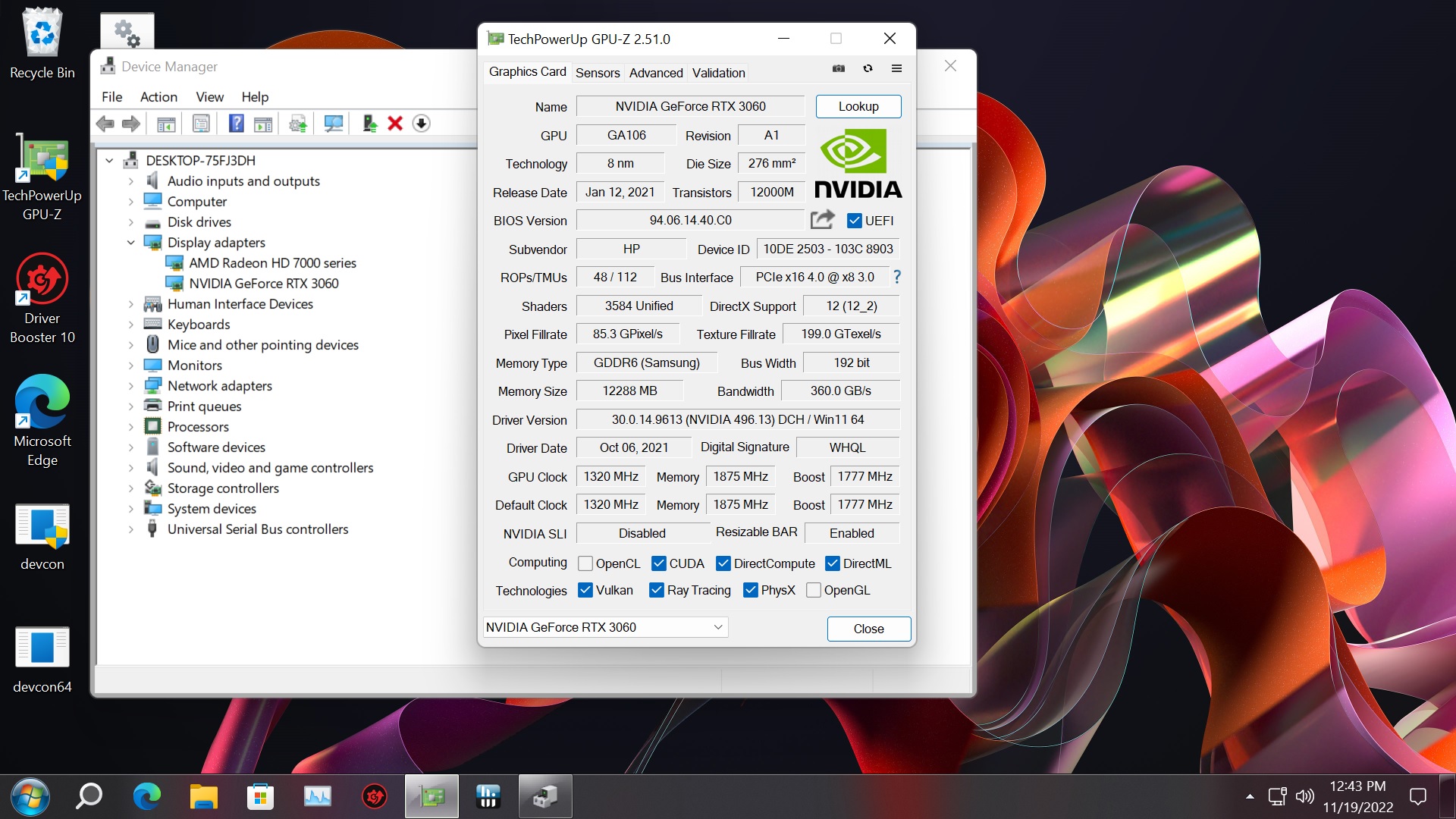Open Driver Booster 10 desktop icon
1456x819 pixels.
click(42, 299)
